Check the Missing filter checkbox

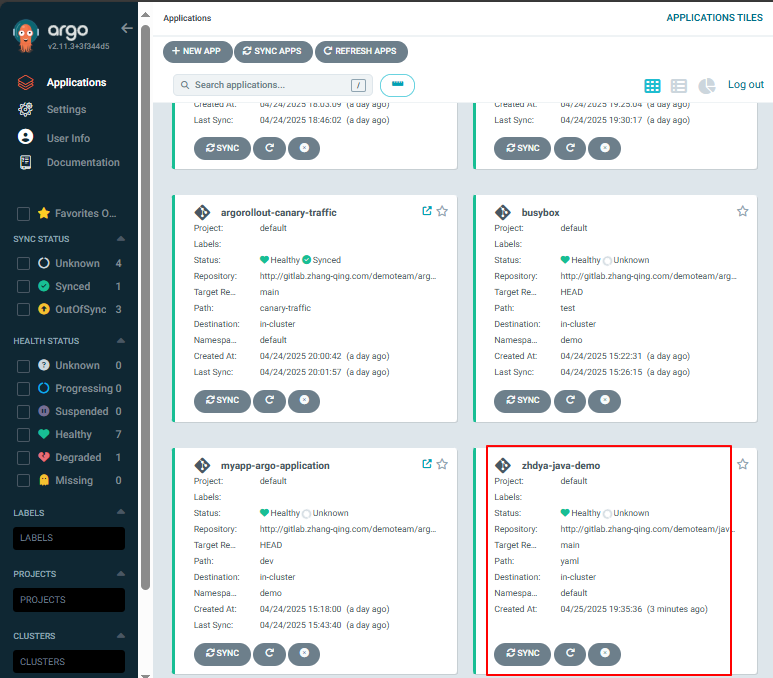[x=23, y=480]
